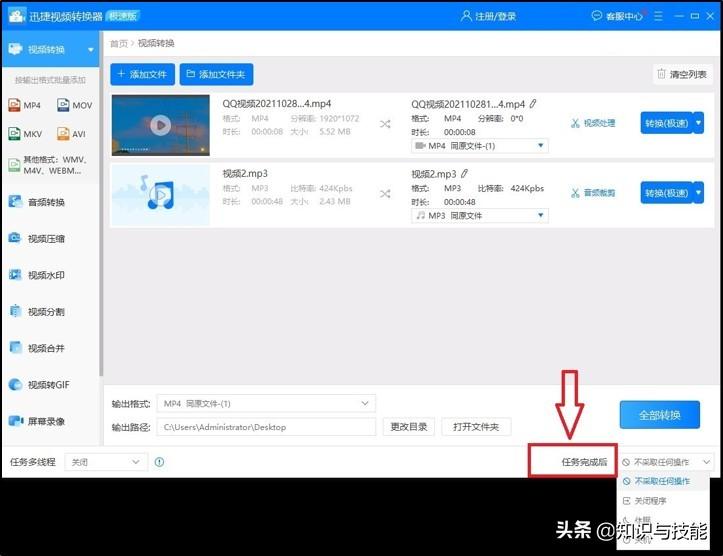Select the MP4 format icon in sidebar
Image resolution: width=723 pixels, height=556 pixels.
click(x=16, y=105)
